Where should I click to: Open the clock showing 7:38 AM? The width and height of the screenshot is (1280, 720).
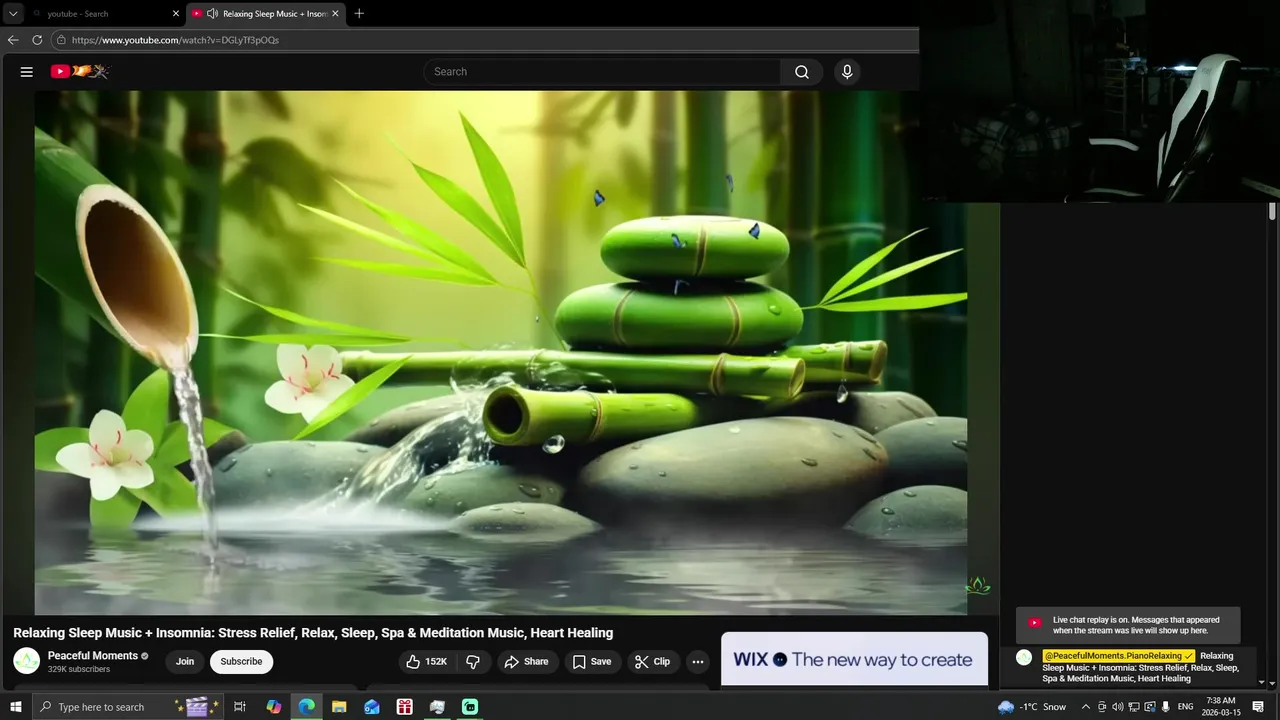click(x=1221, y=707)
